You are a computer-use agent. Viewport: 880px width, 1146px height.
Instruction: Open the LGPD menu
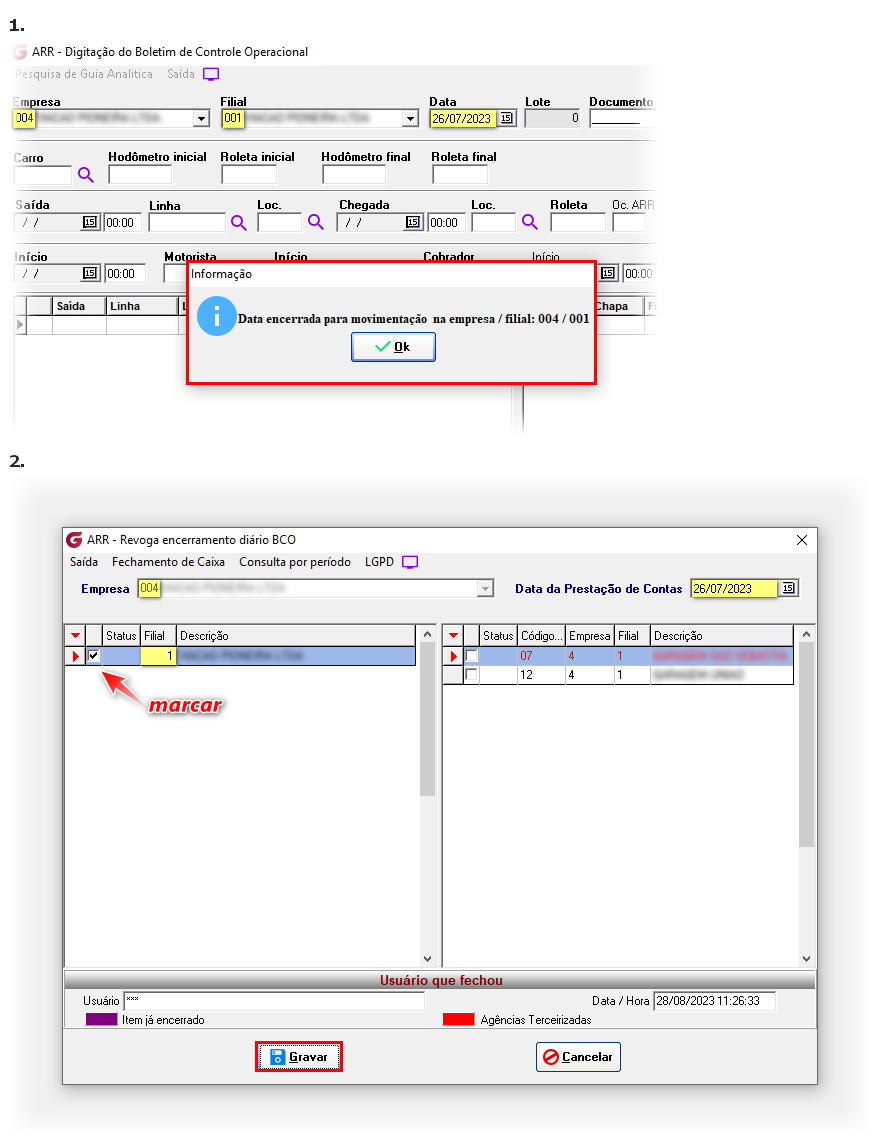tap(379, 562)
